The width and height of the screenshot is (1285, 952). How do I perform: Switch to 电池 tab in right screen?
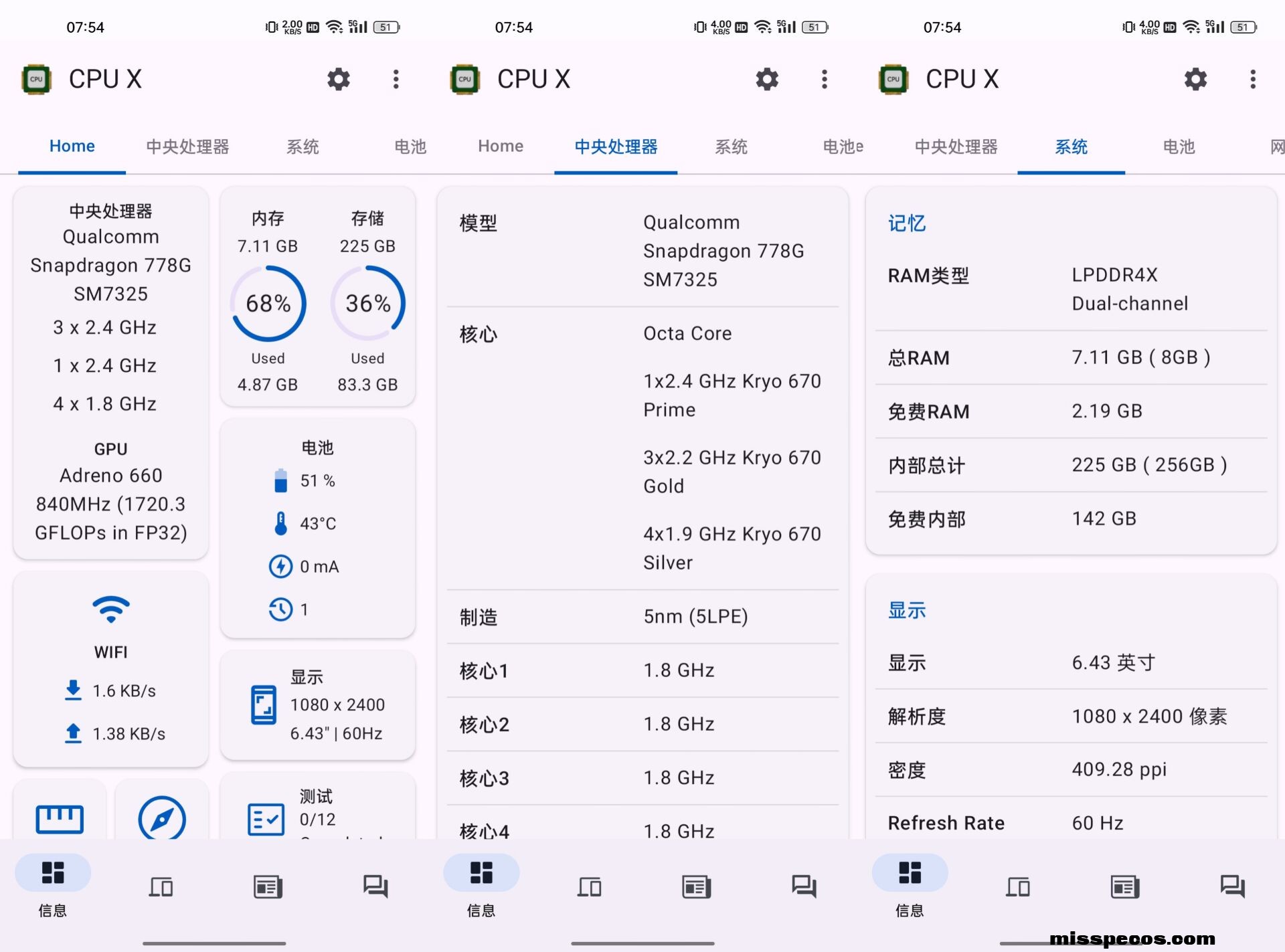[x=1179, y=147]
